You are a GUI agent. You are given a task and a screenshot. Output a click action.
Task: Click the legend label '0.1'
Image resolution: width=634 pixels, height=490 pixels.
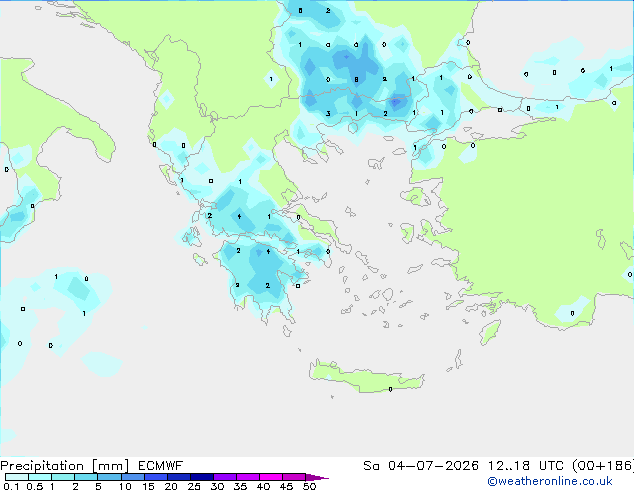point(11,486)
